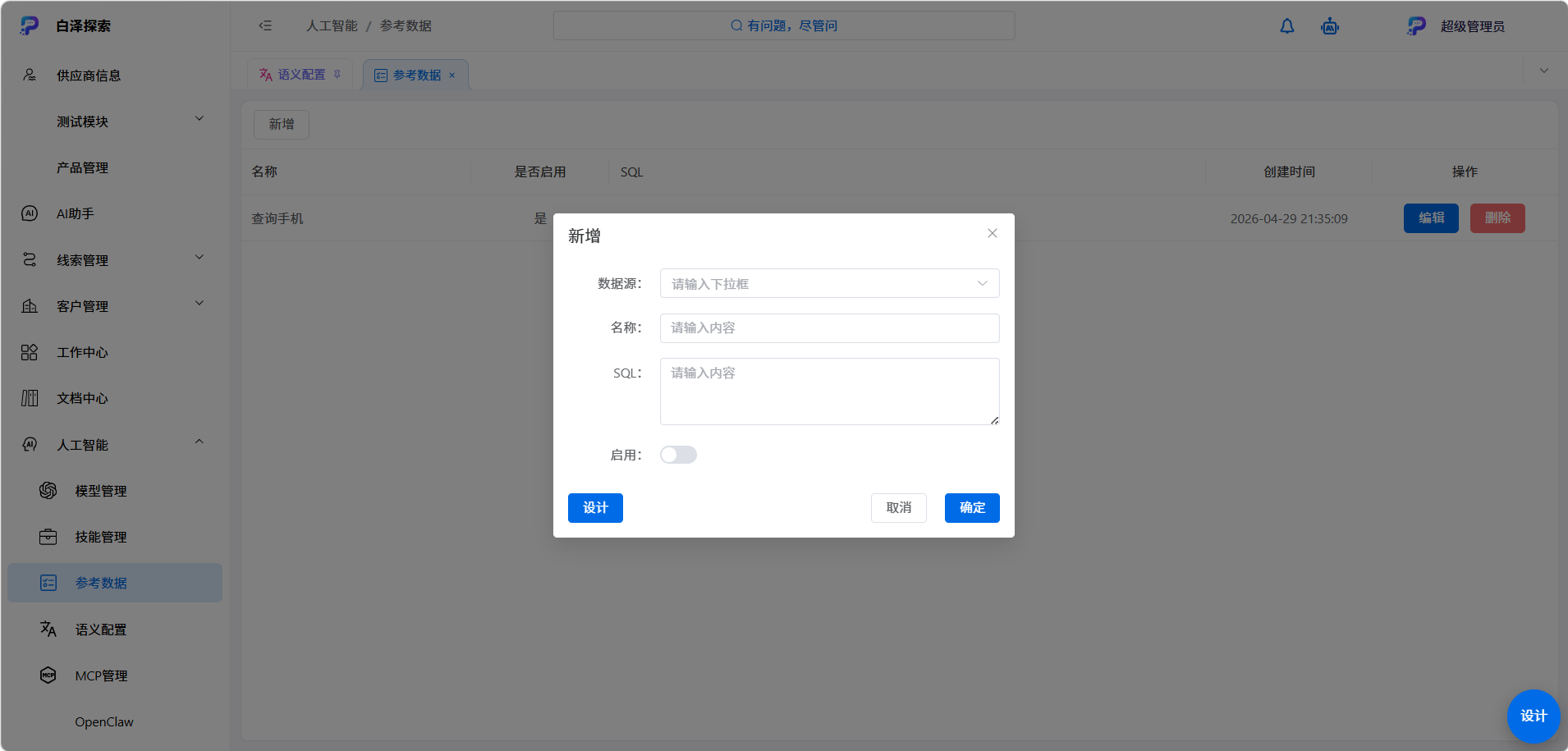Open OpenClaw in the sidebar

pos(104,721)
